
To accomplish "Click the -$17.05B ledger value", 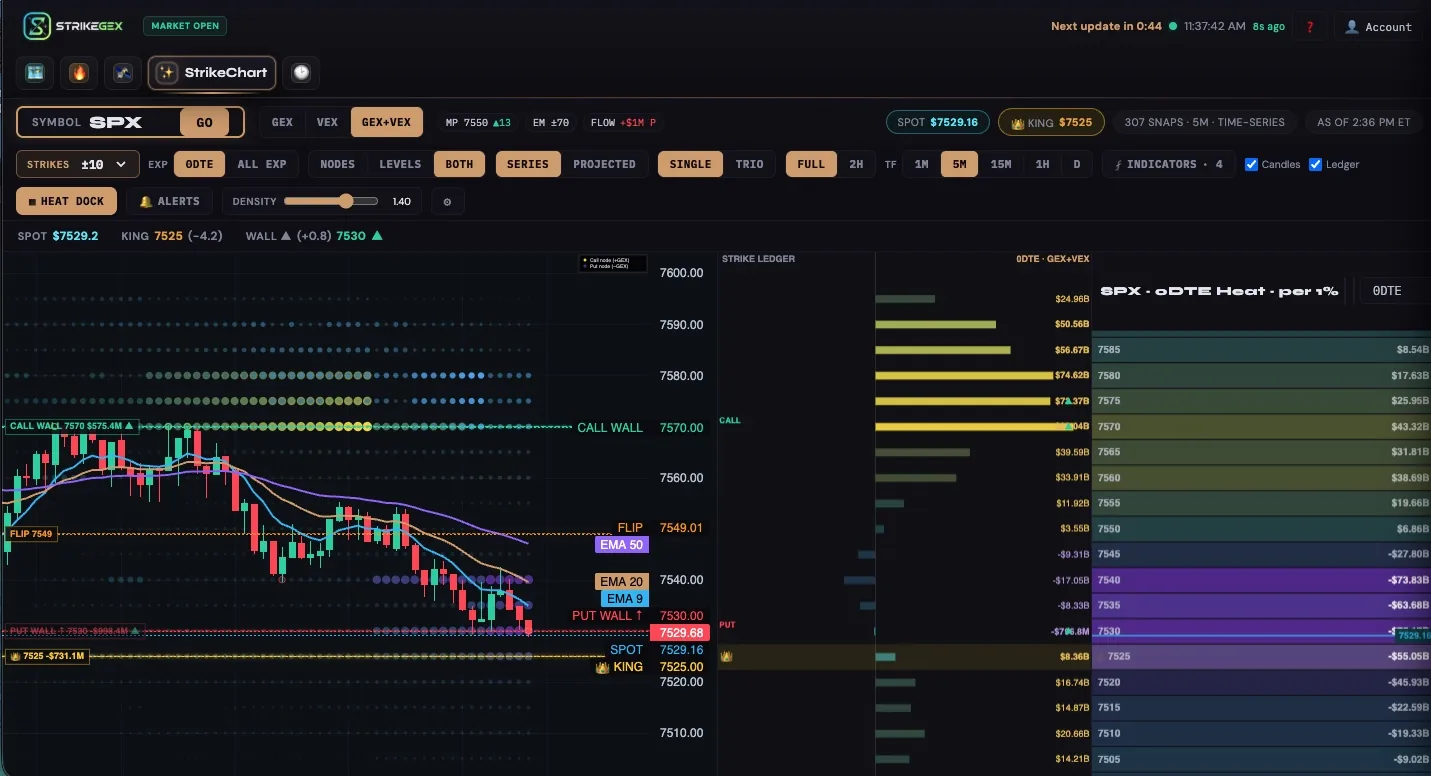I will (x=1069, y=580).
